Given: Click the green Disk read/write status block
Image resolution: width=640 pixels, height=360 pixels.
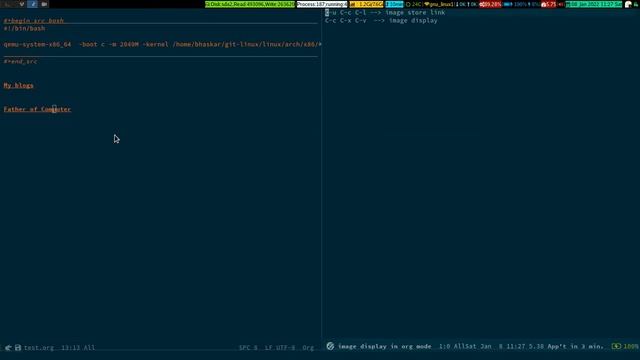Looking at the screenshot, I should (250, 4).
